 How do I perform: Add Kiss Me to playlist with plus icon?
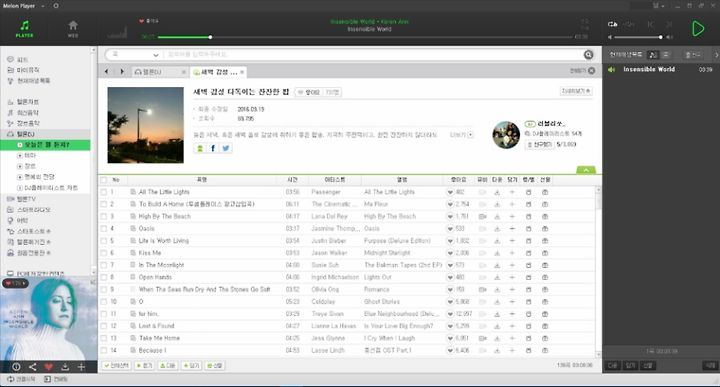click(x=512, y=253)
